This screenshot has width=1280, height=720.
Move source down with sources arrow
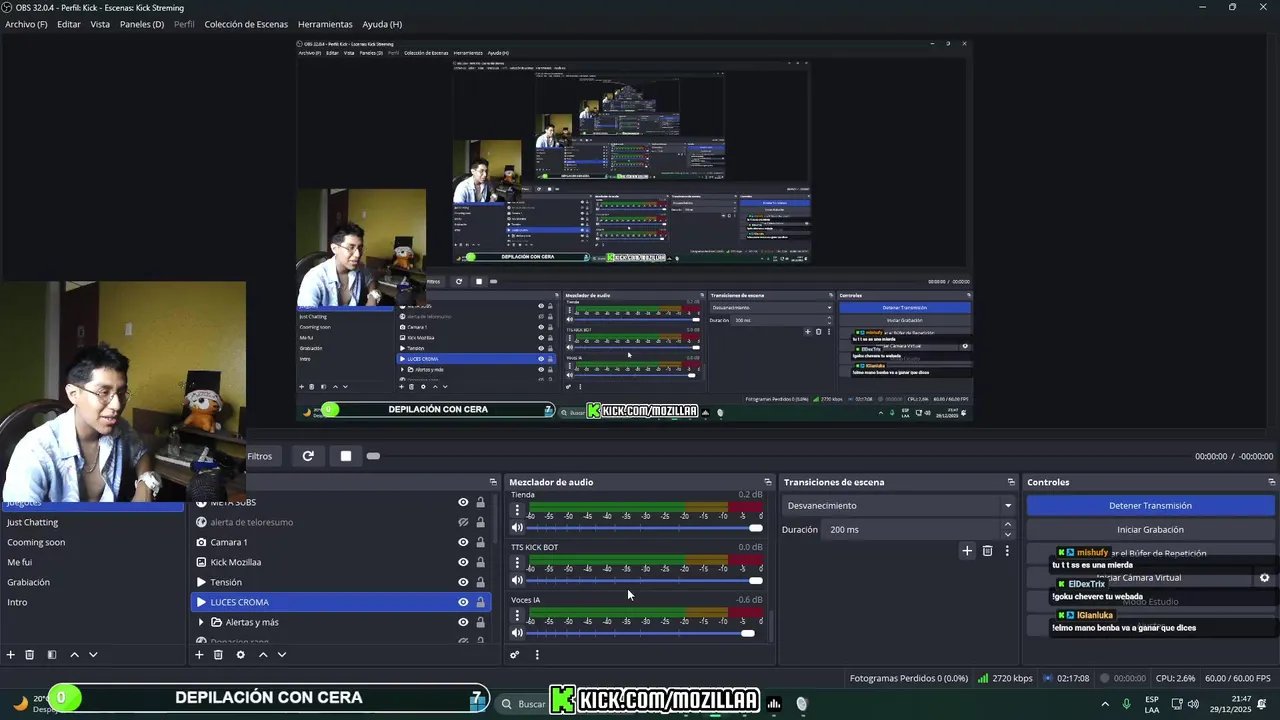click(x=282, y=655)
